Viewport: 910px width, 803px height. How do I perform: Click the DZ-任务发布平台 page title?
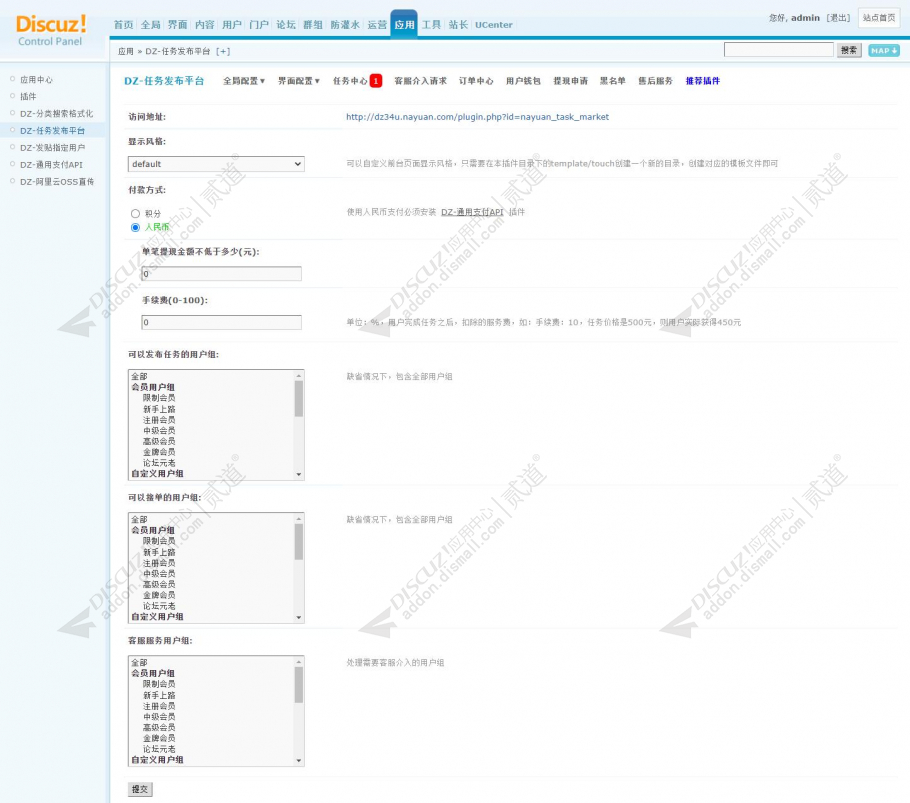click(164, 81)
